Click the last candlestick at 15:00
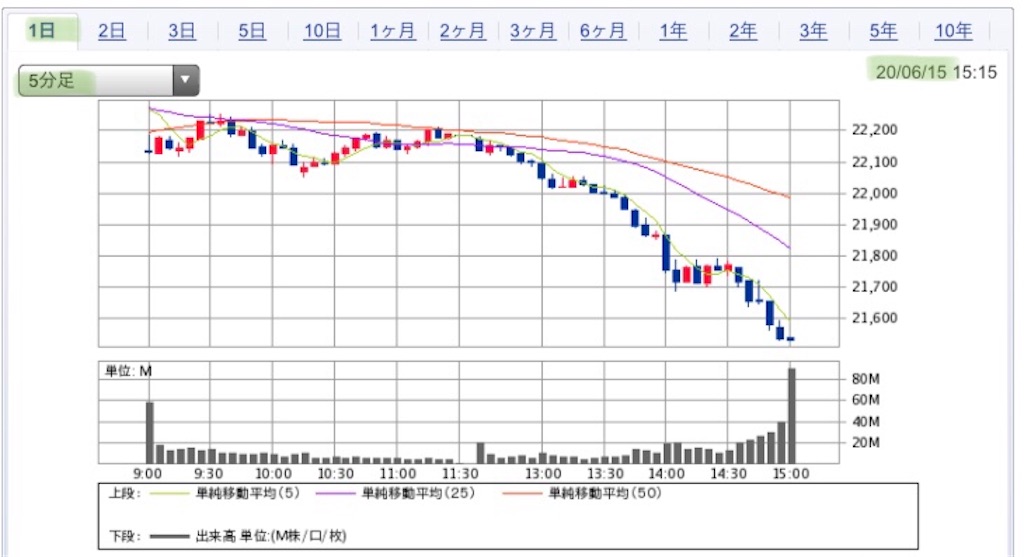1024x557 pixels. [x=791, y=339]
